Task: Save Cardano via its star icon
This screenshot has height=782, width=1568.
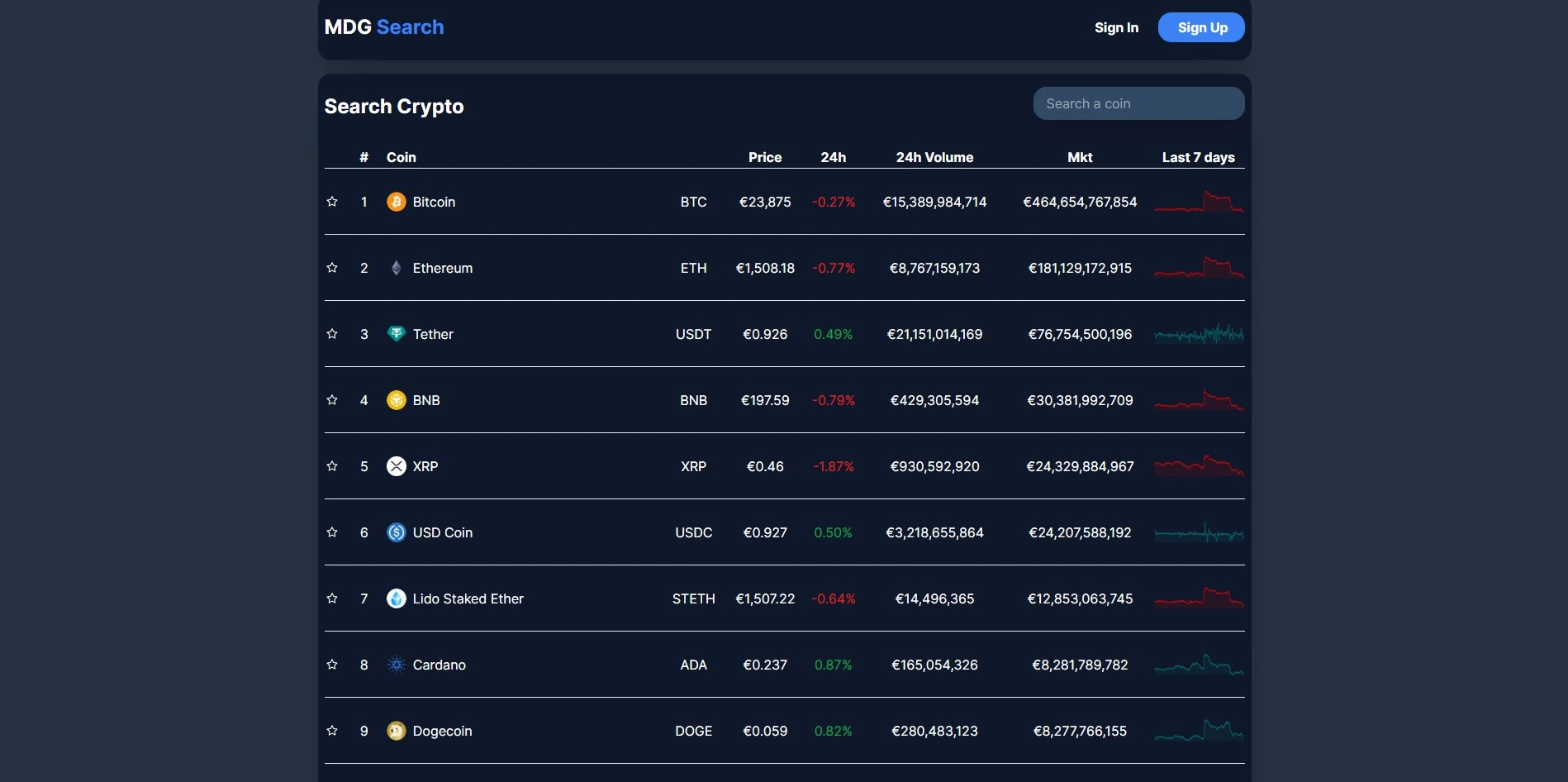Action: point(332,665)
